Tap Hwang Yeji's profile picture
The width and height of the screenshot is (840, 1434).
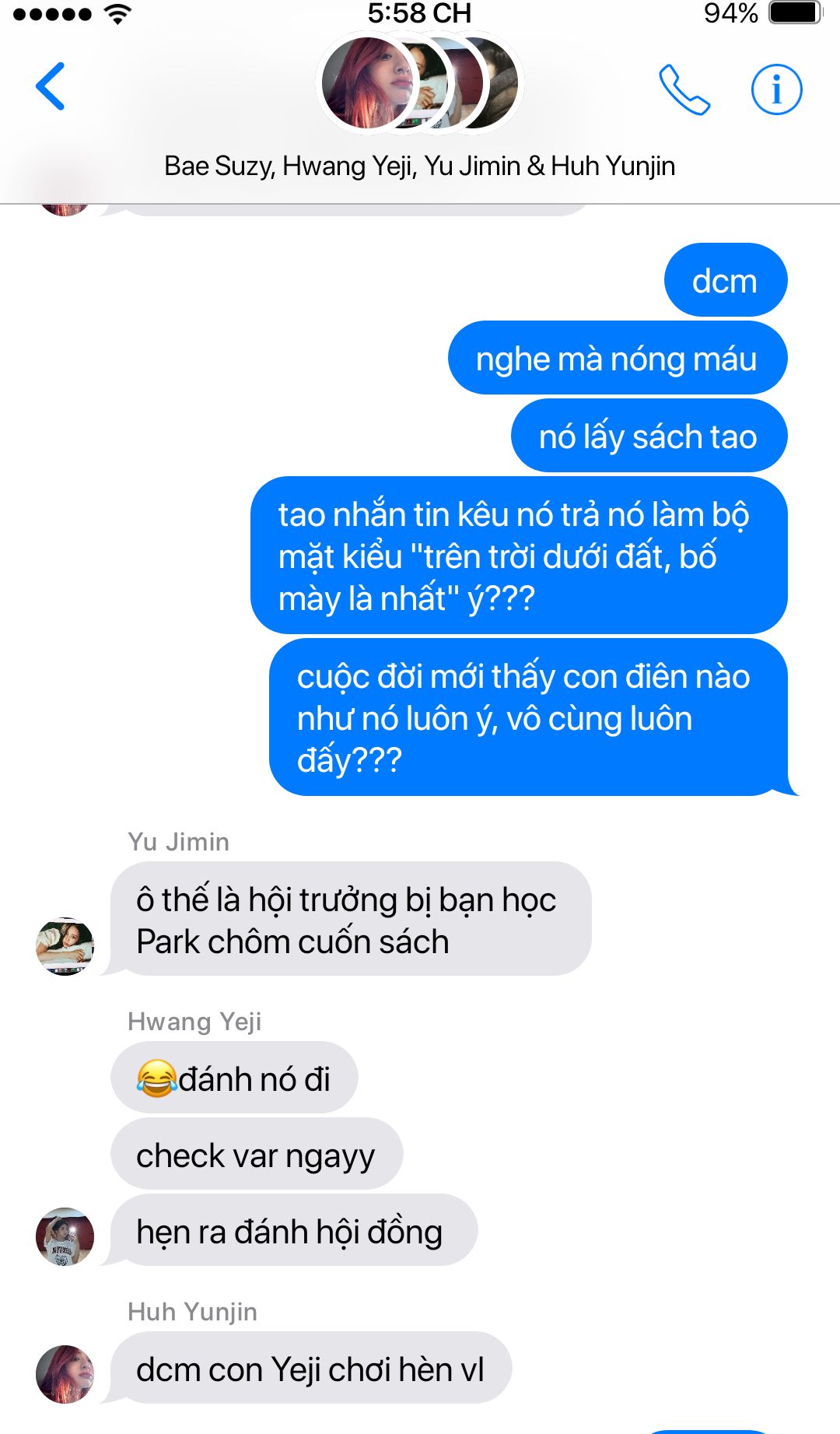click(65, 1236)
